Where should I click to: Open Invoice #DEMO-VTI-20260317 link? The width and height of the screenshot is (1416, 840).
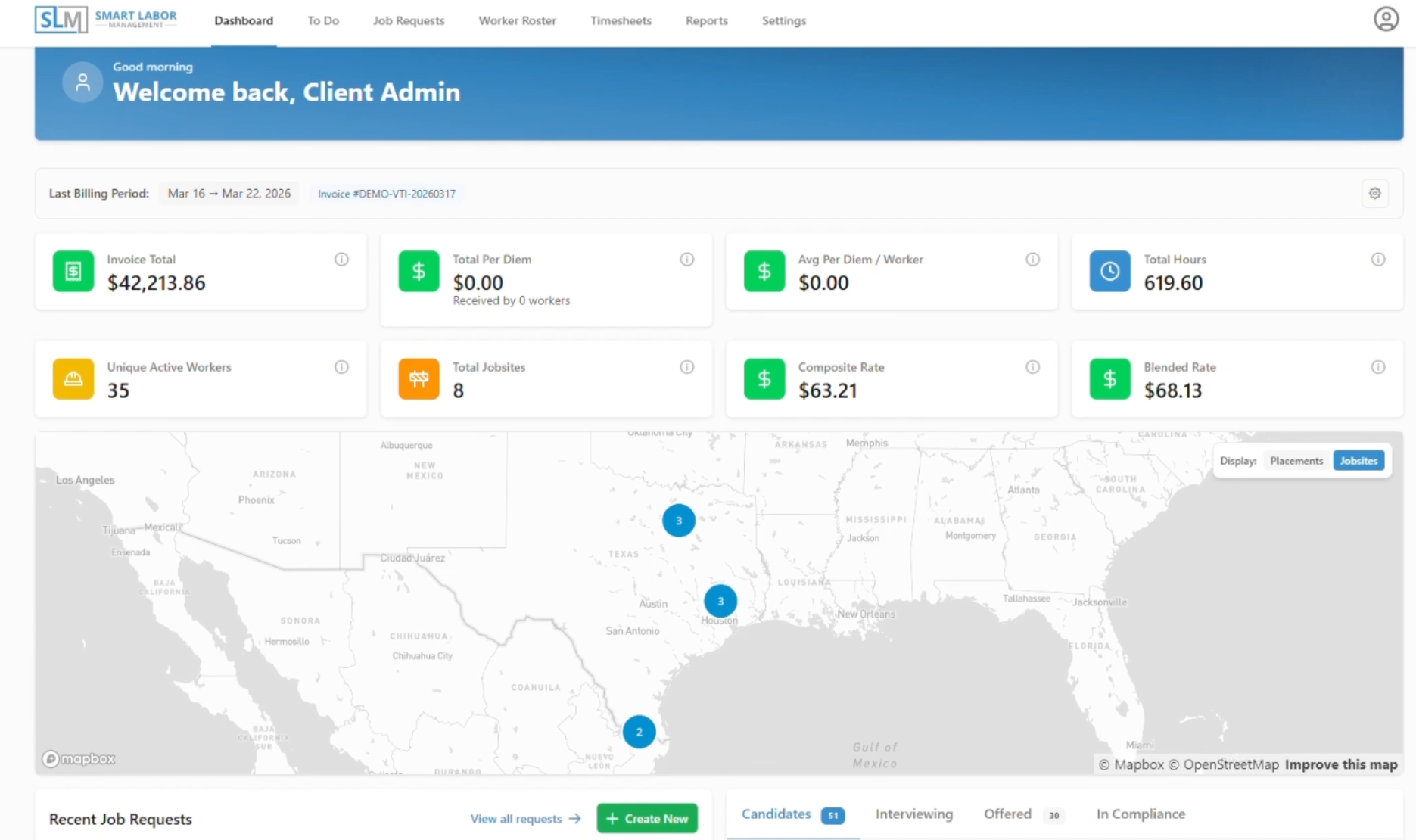pyautogui.click(x=387, y=194)
